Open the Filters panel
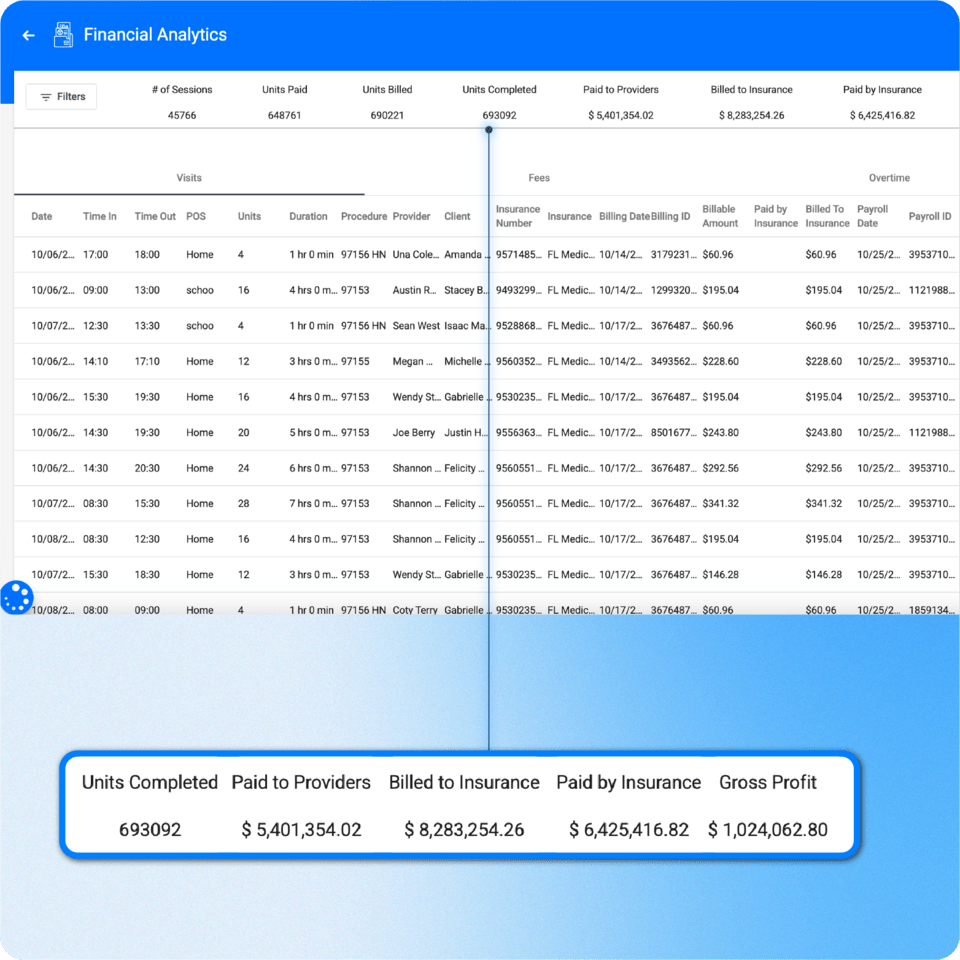 pos(61,96)
